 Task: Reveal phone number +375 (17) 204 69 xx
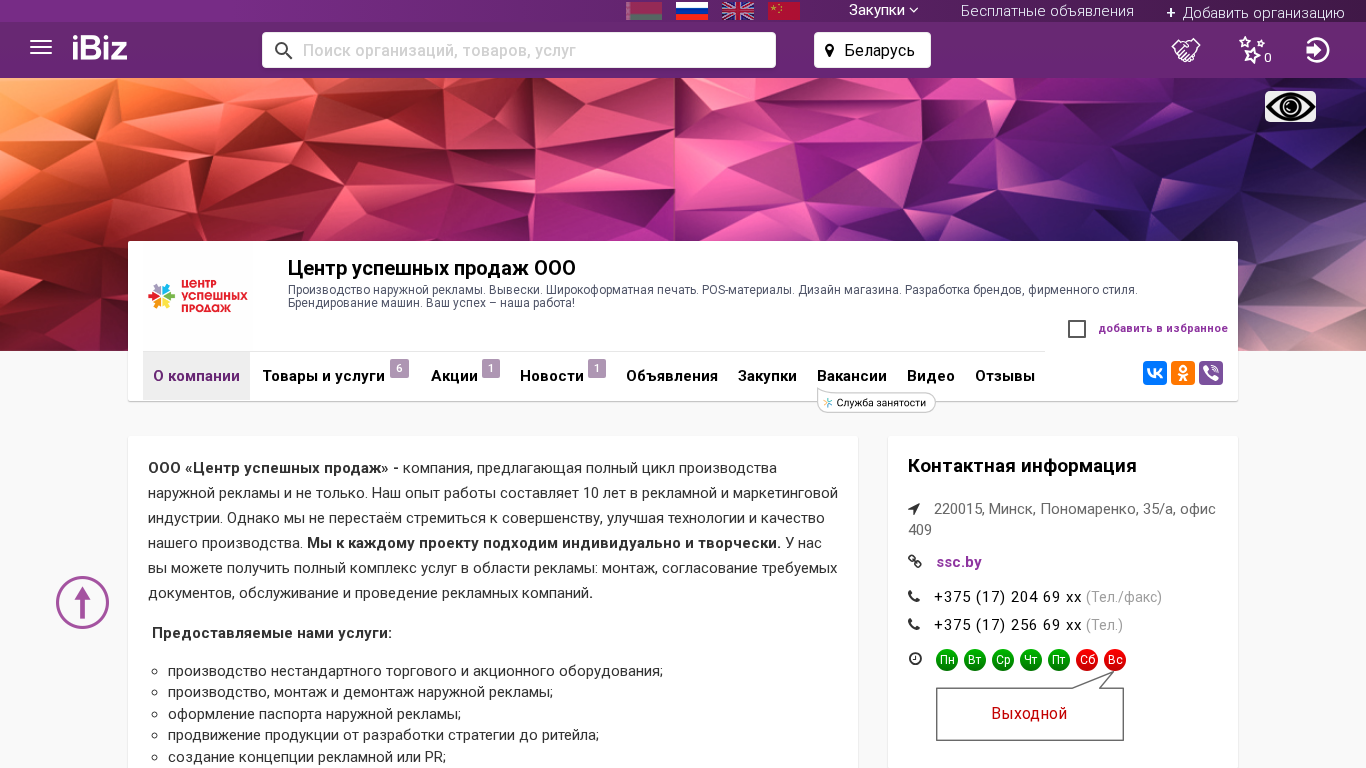[1008, 597]
